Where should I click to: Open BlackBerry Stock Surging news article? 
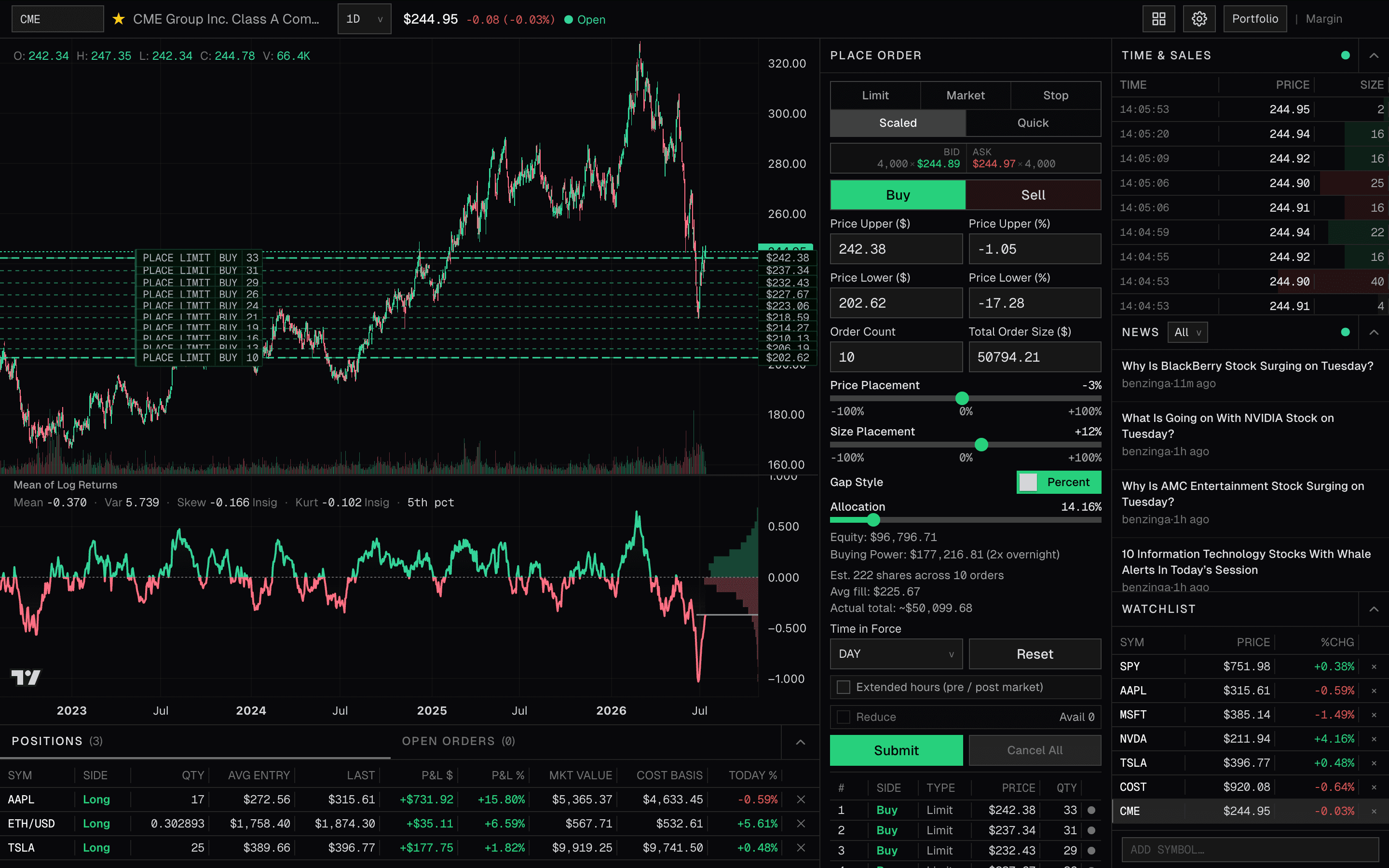[1247, 366]
